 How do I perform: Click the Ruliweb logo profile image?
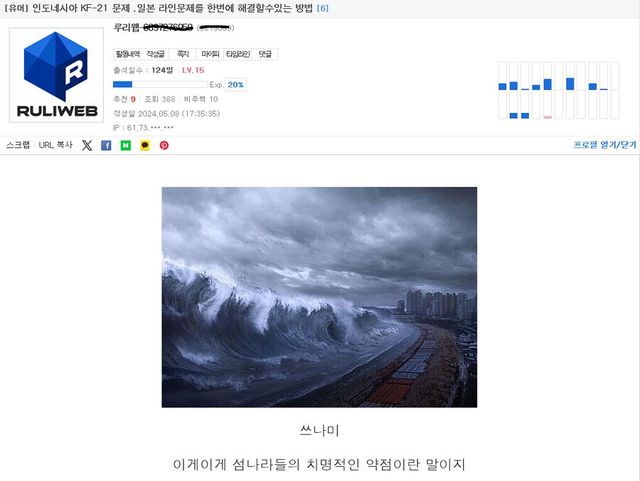[56, 75]
